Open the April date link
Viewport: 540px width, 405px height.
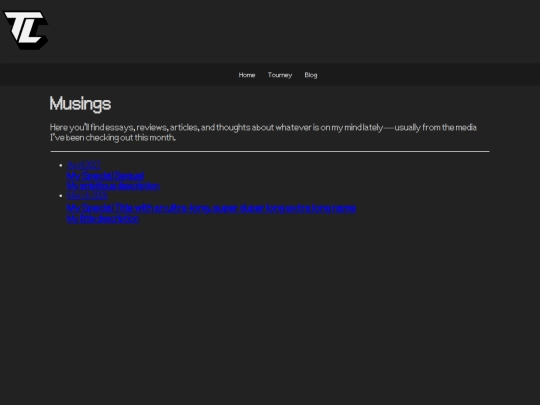tap(84, 165)
